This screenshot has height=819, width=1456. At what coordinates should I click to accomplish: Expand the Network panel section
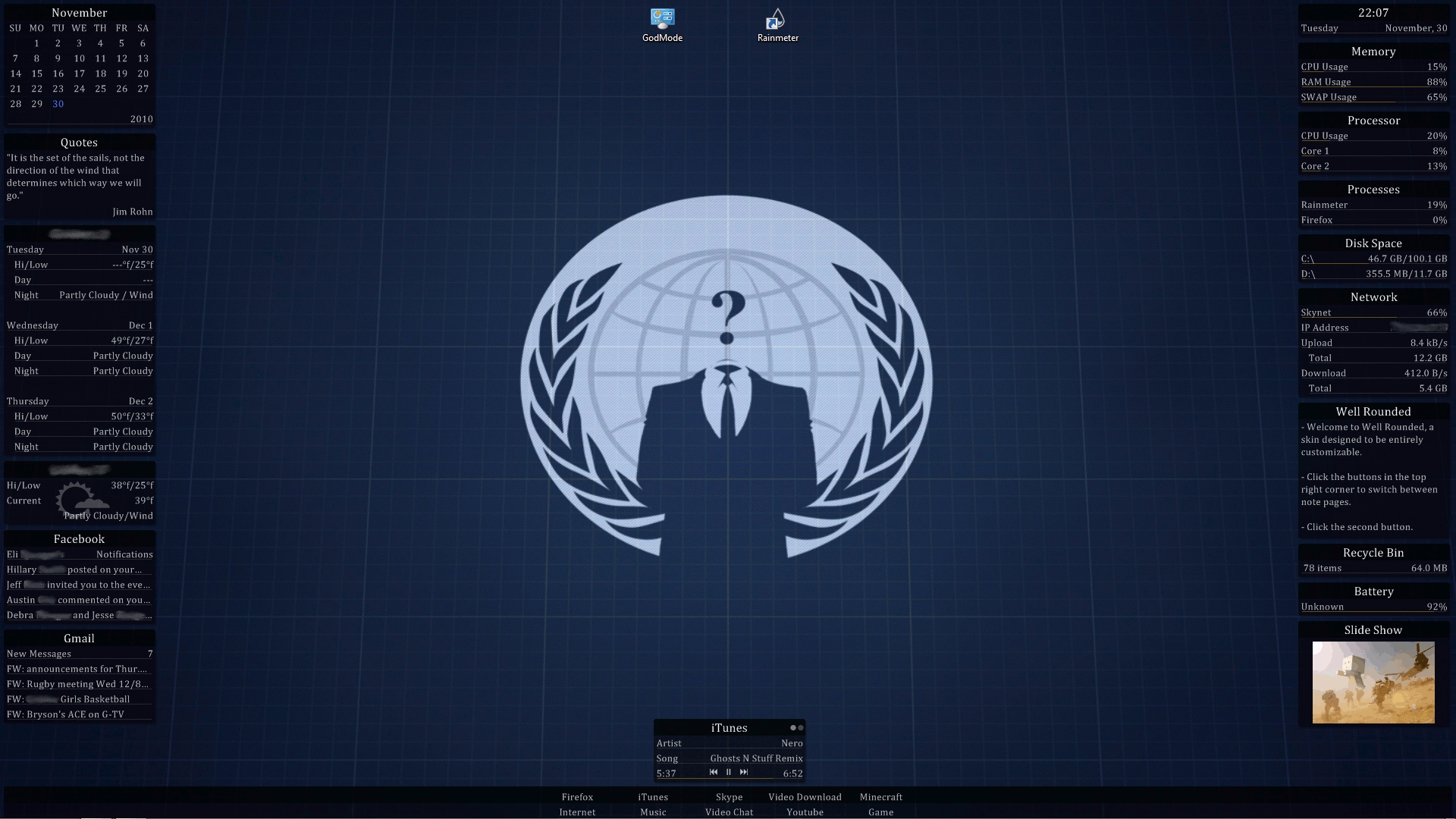tap(1373, 297)
